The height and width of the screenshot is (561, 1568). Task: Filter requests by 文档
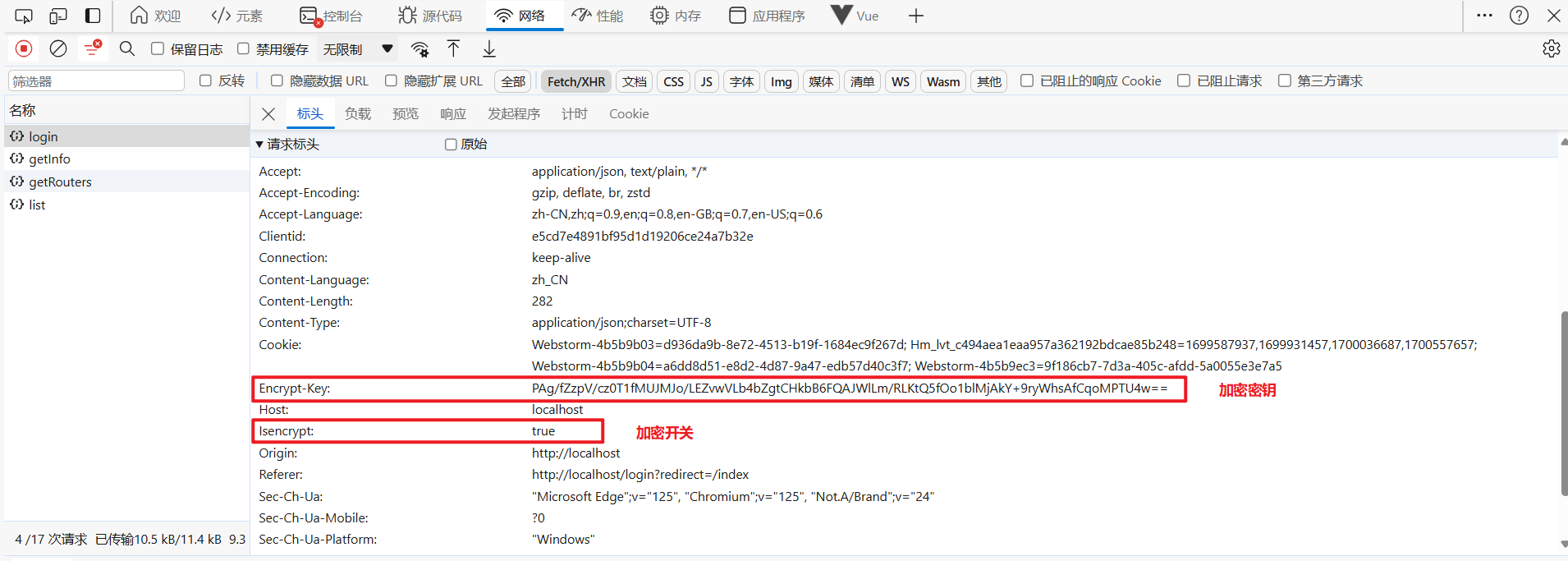pos(634,81)
